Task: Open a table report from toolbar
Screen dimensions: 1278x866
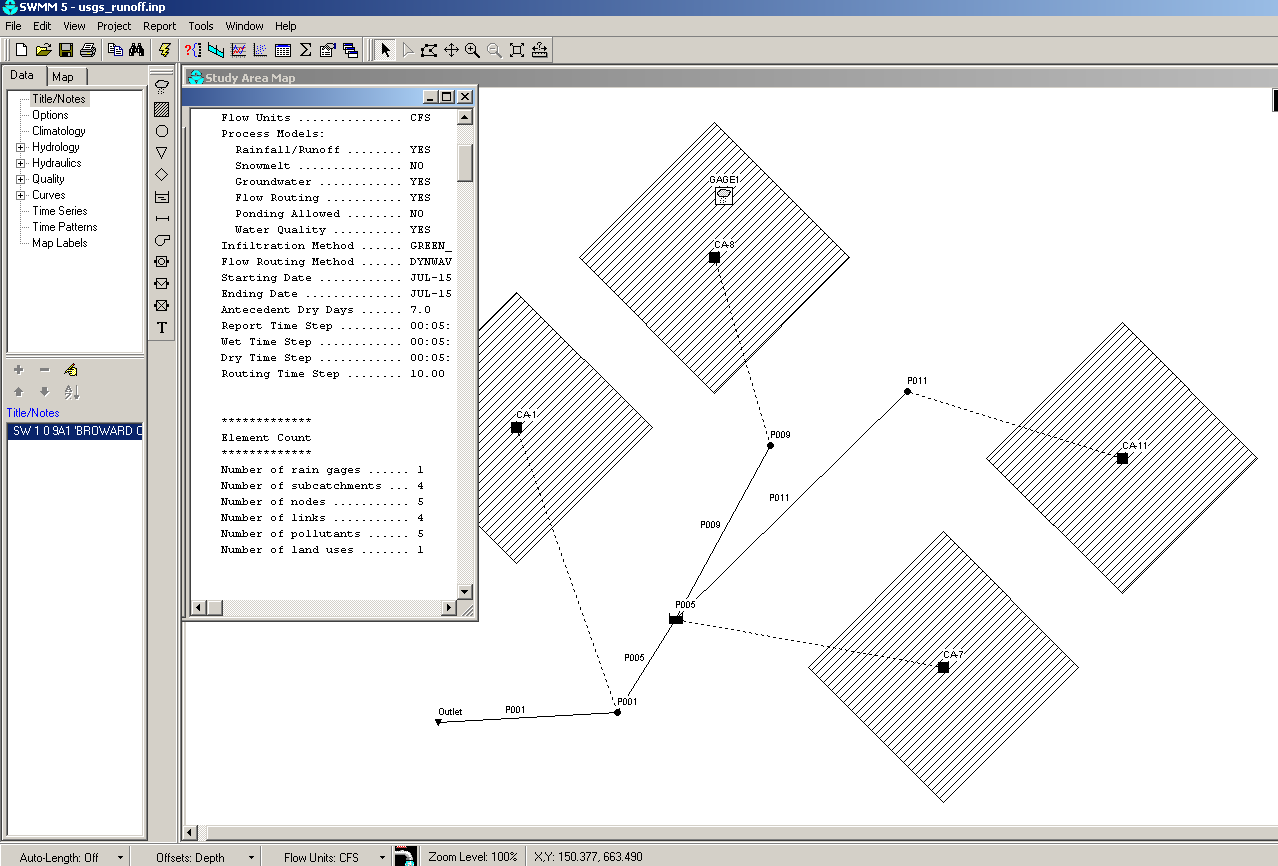Action: click(x=282, y=50)
